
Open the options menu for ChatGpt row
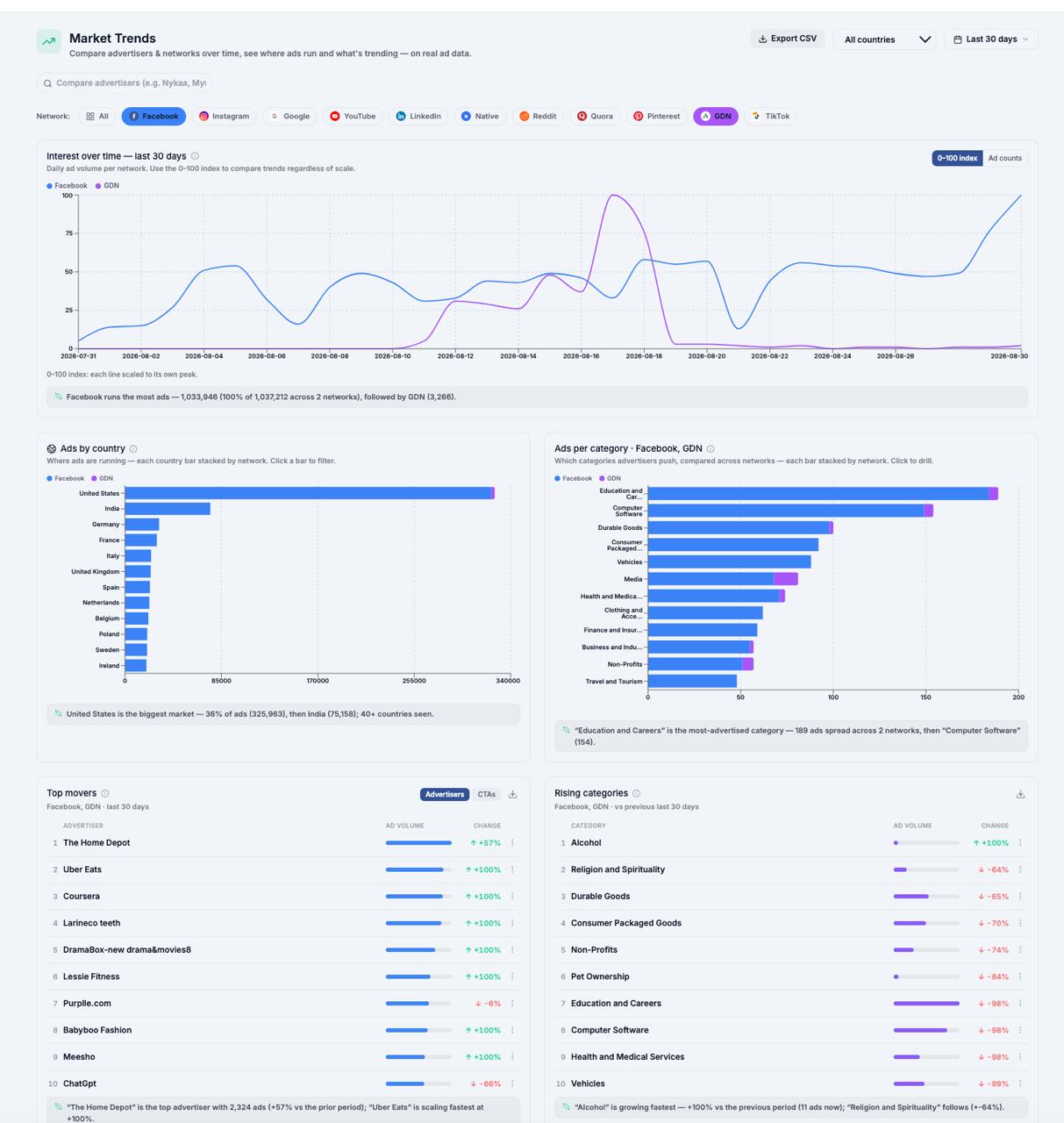(x=512, y=1084)
